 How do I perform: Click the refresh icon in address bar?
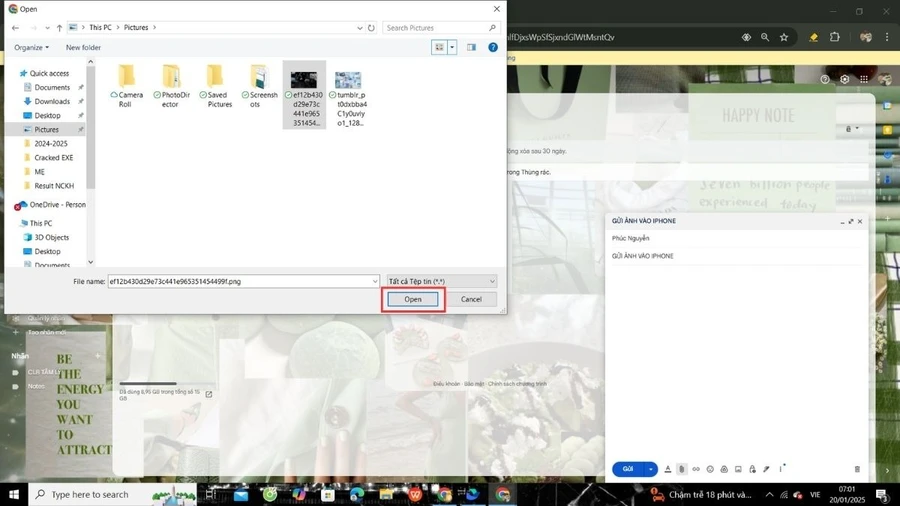coord(371,28)
